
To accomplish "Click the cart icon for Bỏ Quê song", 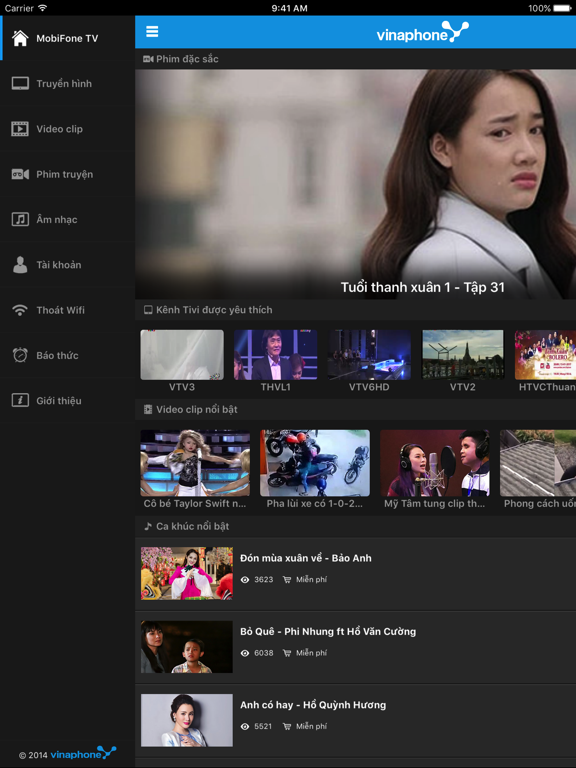I will (287, 653).
